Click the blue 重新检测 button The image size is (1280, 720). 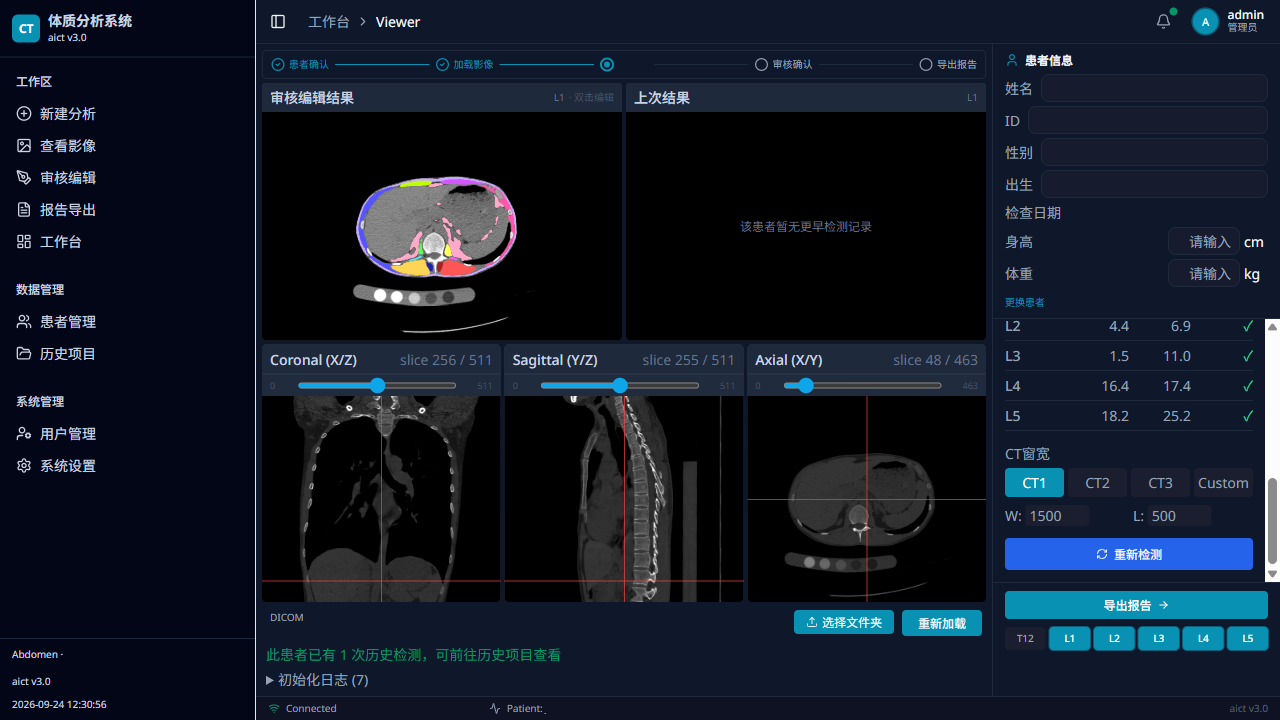click(1129, 554)
